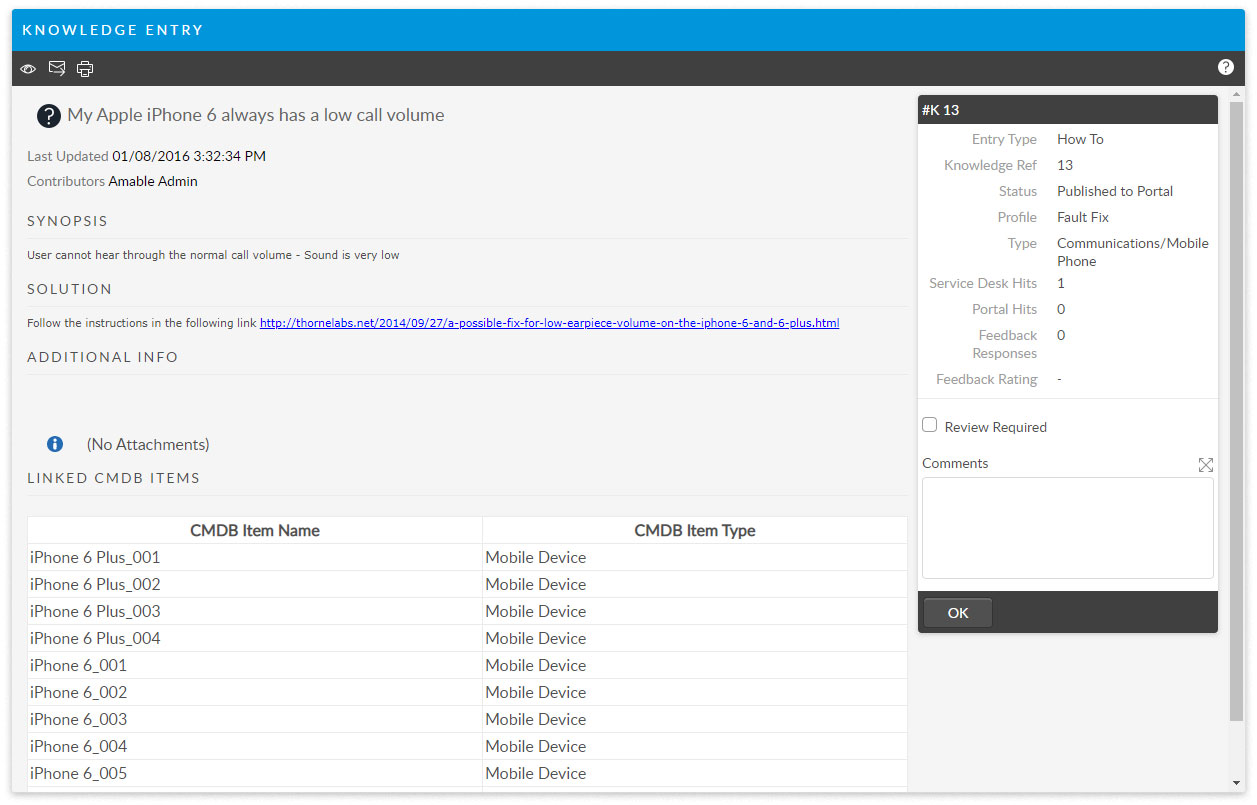This screenshot has width=1257, height=805.
Task: Select the iPhone 6 Plus_001 row
Action: pos(467,557)
